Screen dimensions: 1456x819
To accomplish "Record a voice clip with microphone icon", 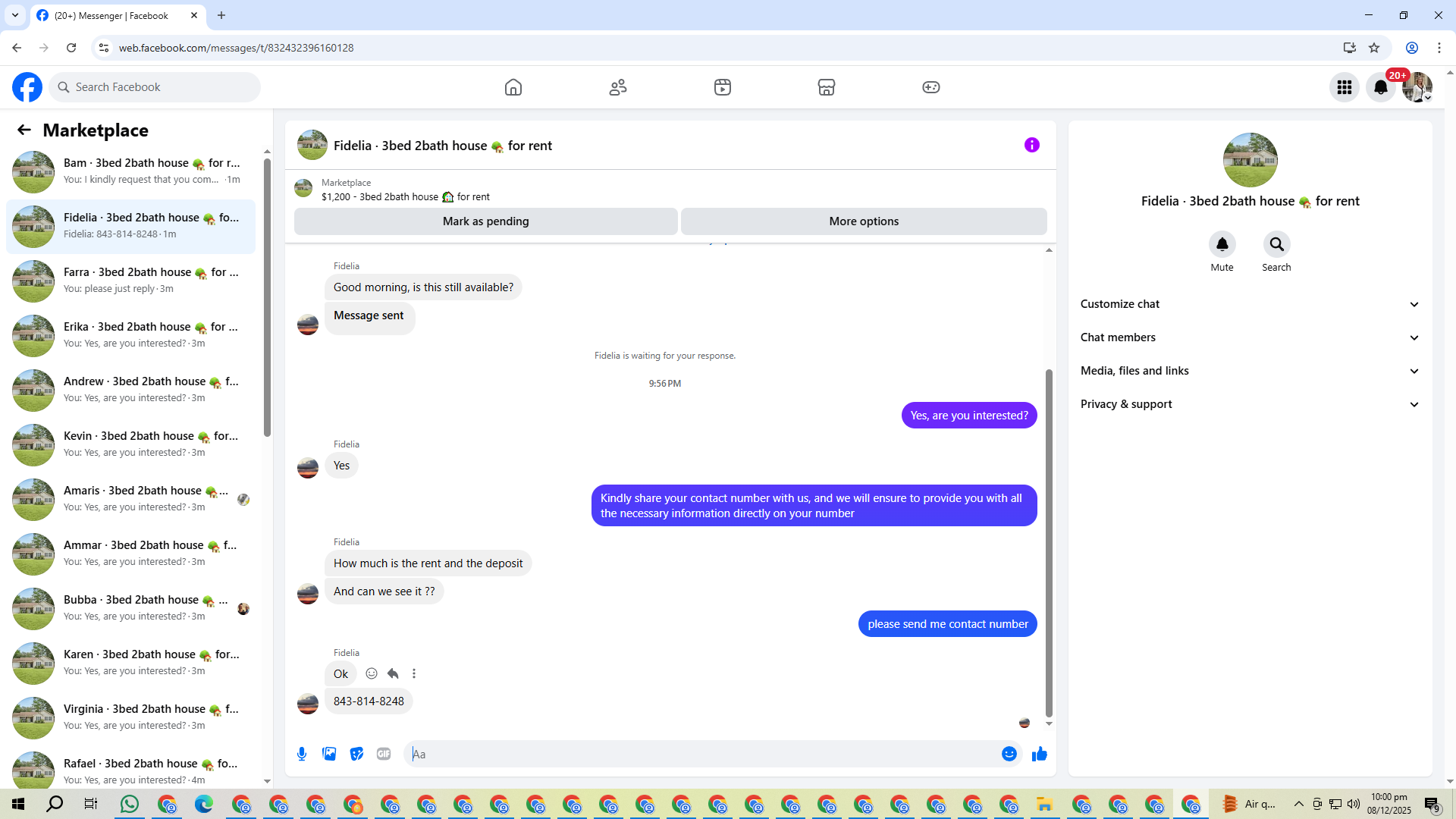I will click(302, 754).
